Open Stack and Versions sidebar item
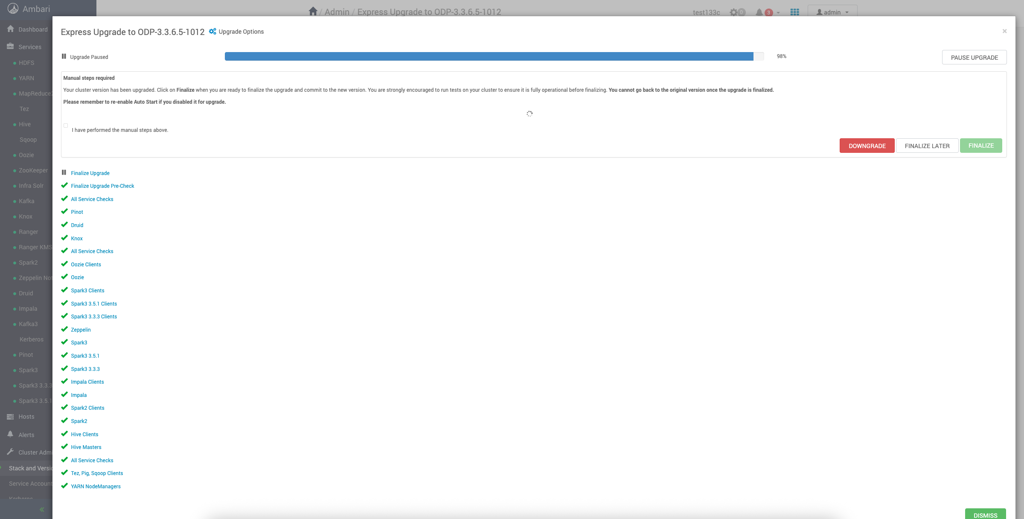Viewport: 1024px width, 519px height. pyautogui.click(x=30, y=468)
